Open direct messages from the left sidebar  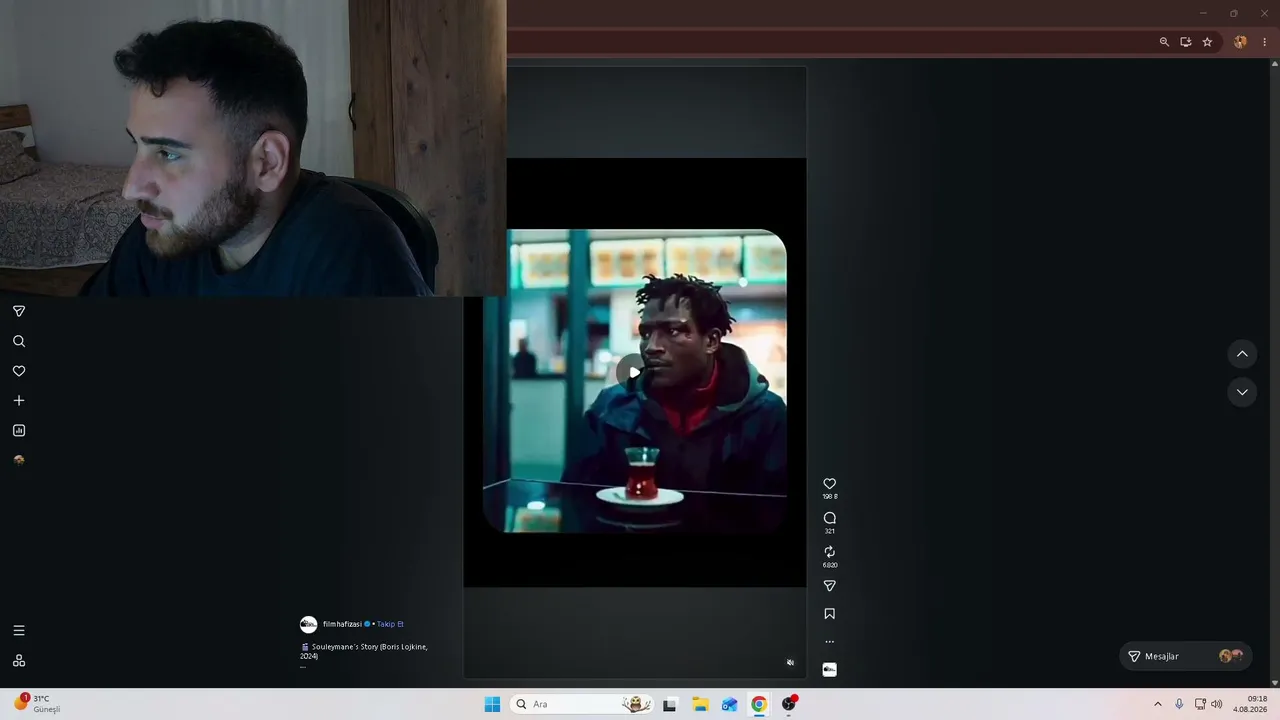pyautogui.click(x=19, y=311)
